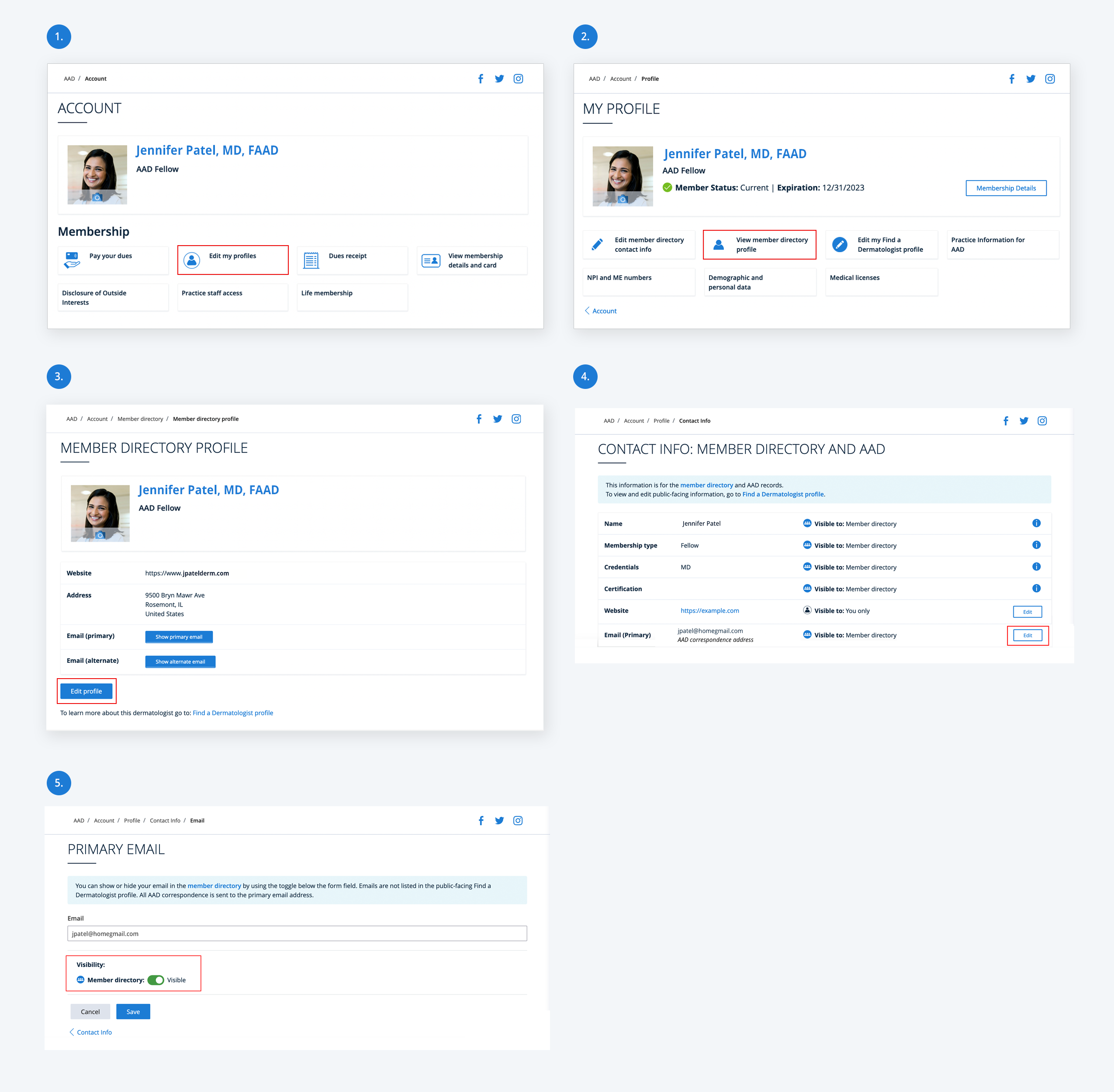Open Demographic and personal data tile
The width and height of the screenshot is (1114, 1092).
pos(760,281)
